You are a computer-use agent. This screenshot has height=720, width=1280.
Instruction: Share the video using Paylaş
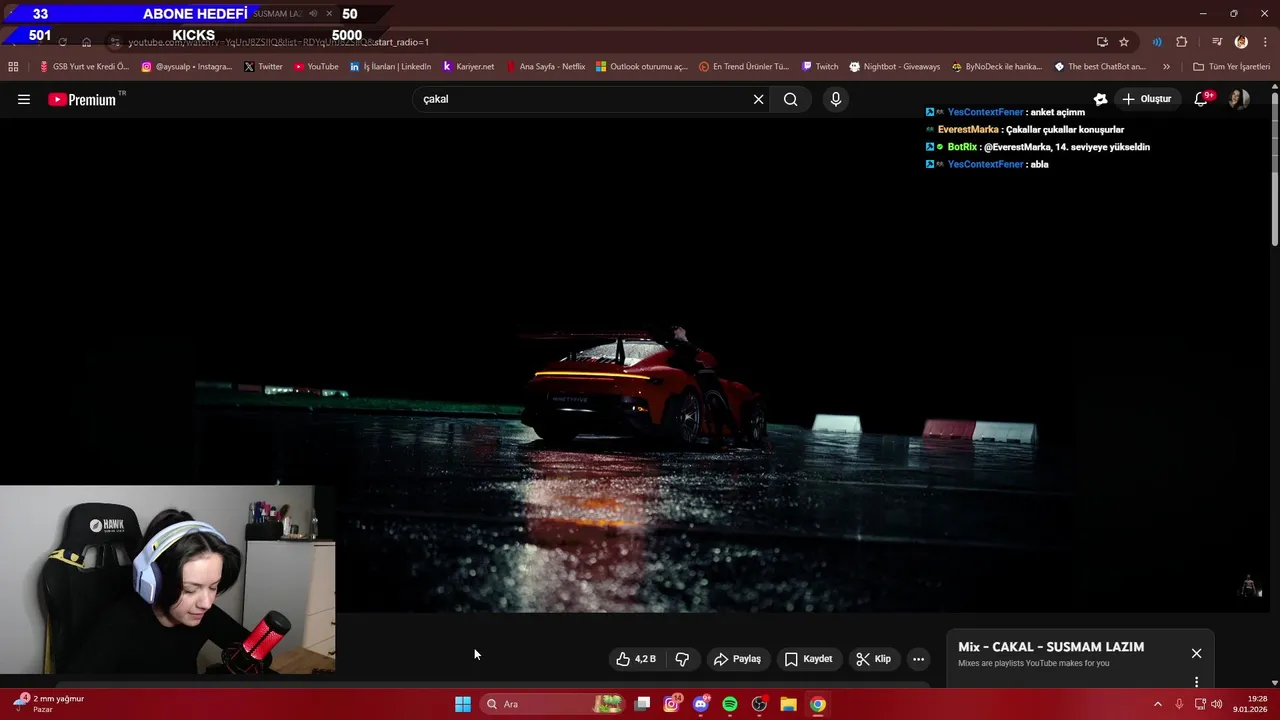tap(737, 659)
